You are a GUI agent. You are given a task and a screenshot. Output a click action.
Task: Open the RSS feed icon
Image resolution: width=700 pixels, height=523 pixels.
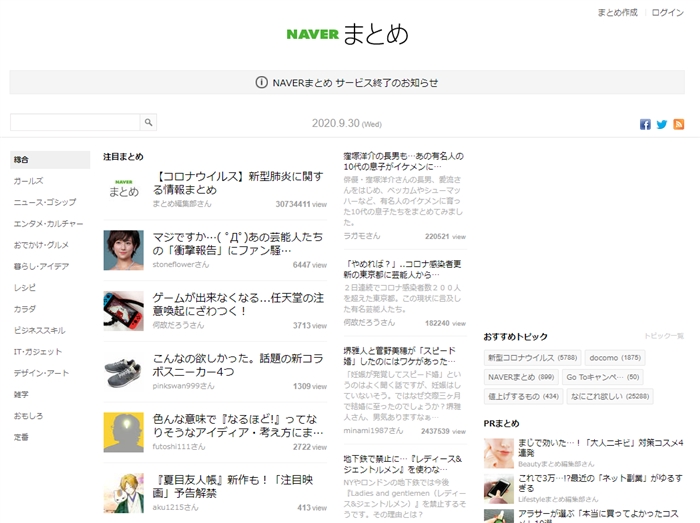click(679, 124)
